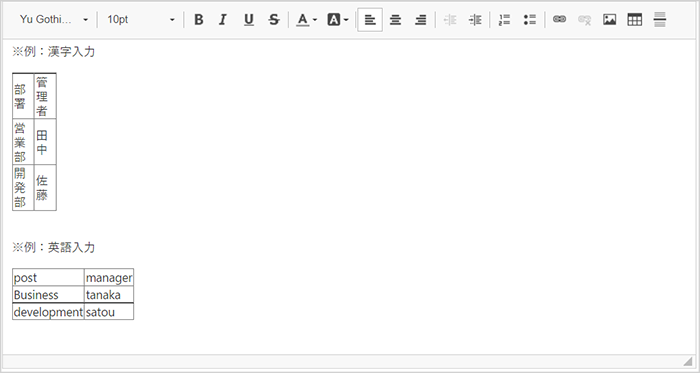Open the 10pt font size dropdown

click(x=141, y=20)
